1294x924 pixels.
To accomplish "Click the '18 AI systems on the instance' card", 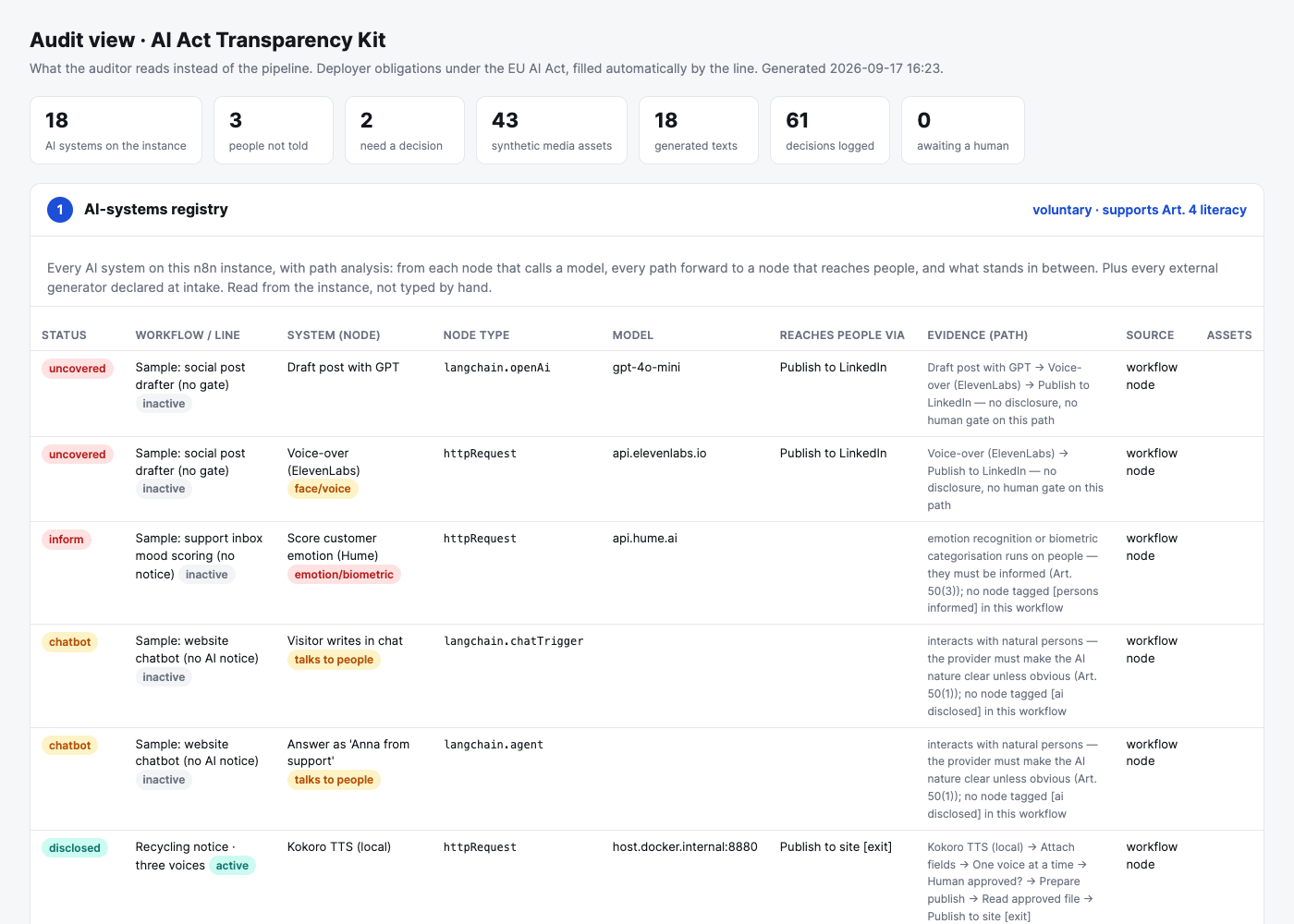I will click(x=116, y=130).
